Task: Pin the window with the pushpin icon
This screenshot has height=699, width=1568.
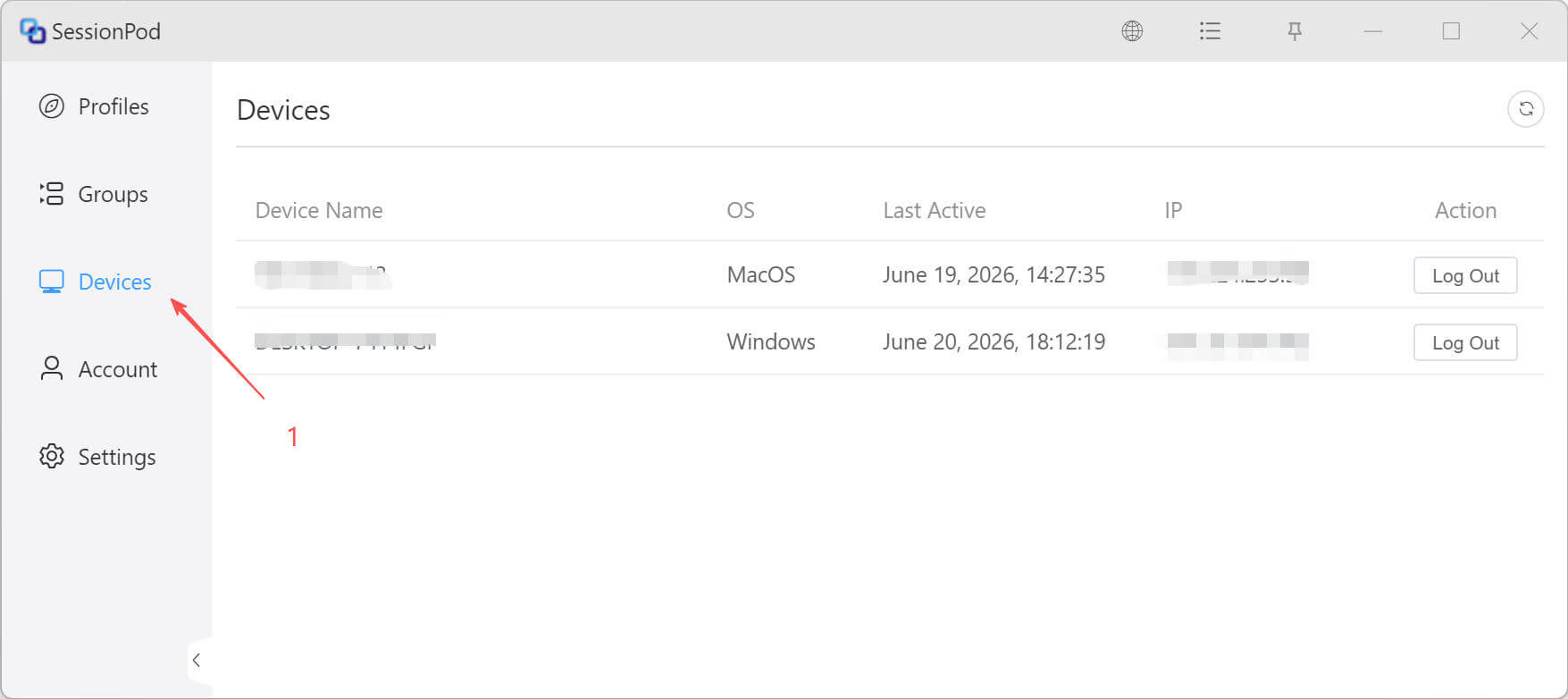Action: pyautogui.click(x=1294, y=31)
